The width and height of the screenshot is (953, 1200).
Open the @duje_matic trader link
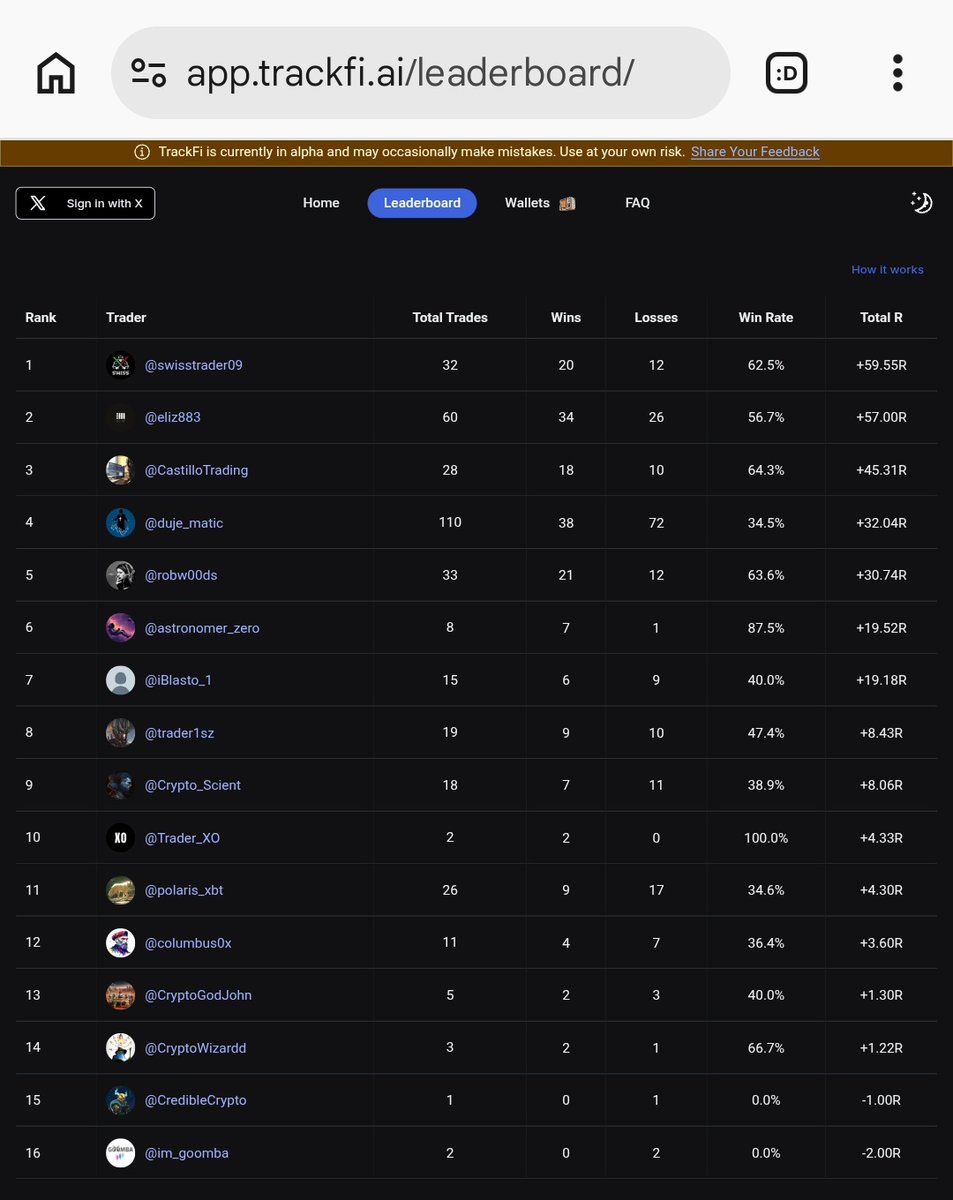tap(184, 523)
